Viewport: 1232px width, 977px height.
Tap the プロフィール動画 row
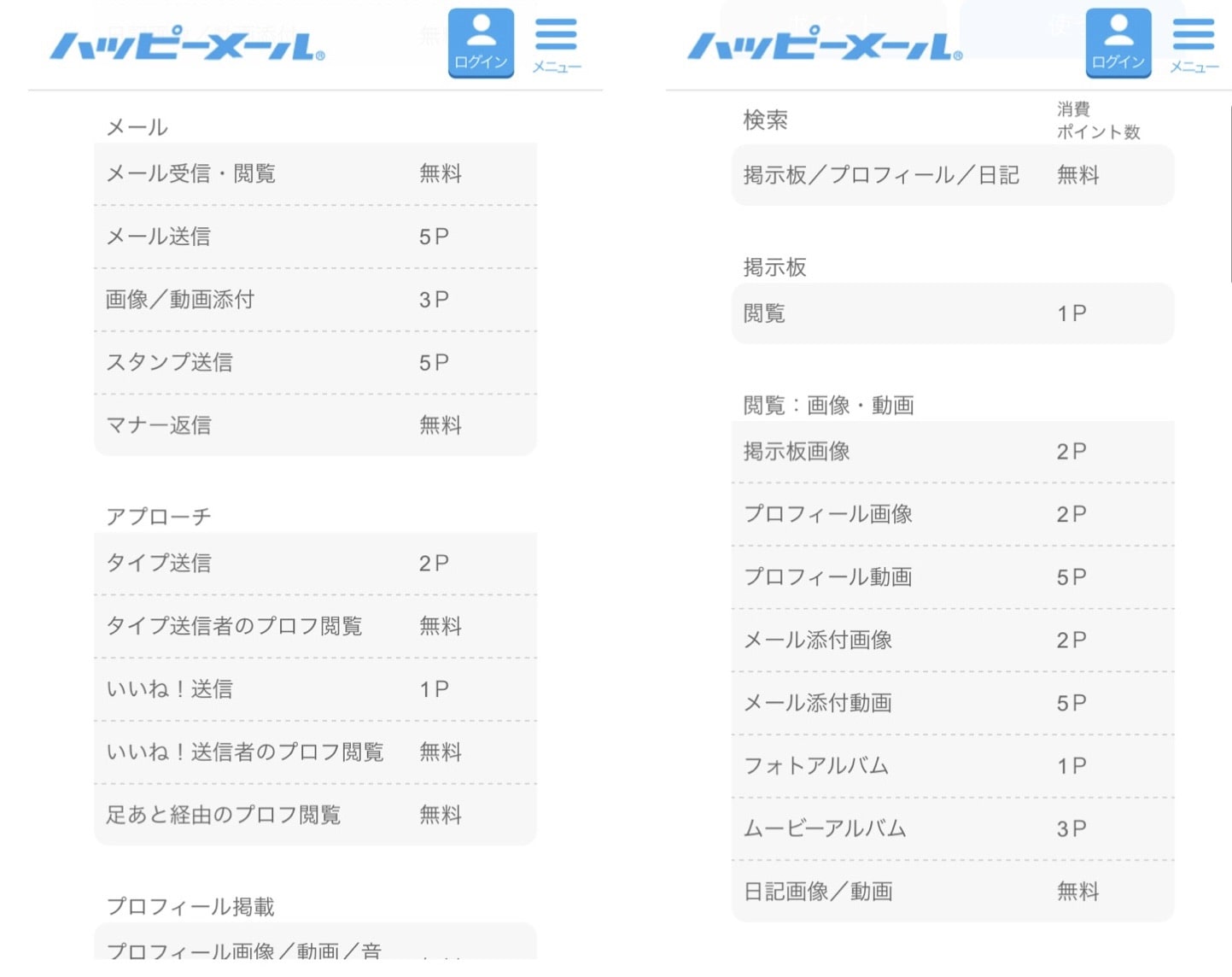tap(952, 577)
